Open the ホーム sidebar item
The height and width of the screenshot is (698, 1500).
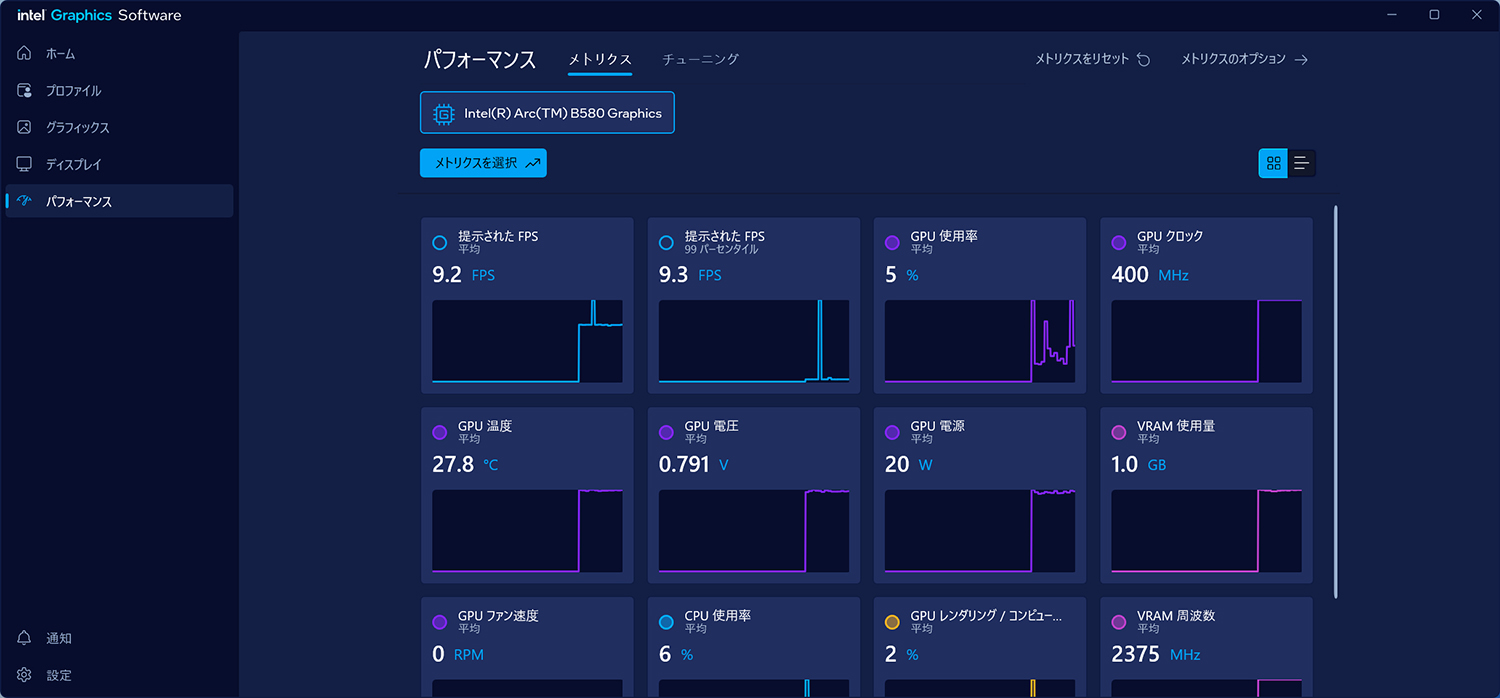pos(119,54)
